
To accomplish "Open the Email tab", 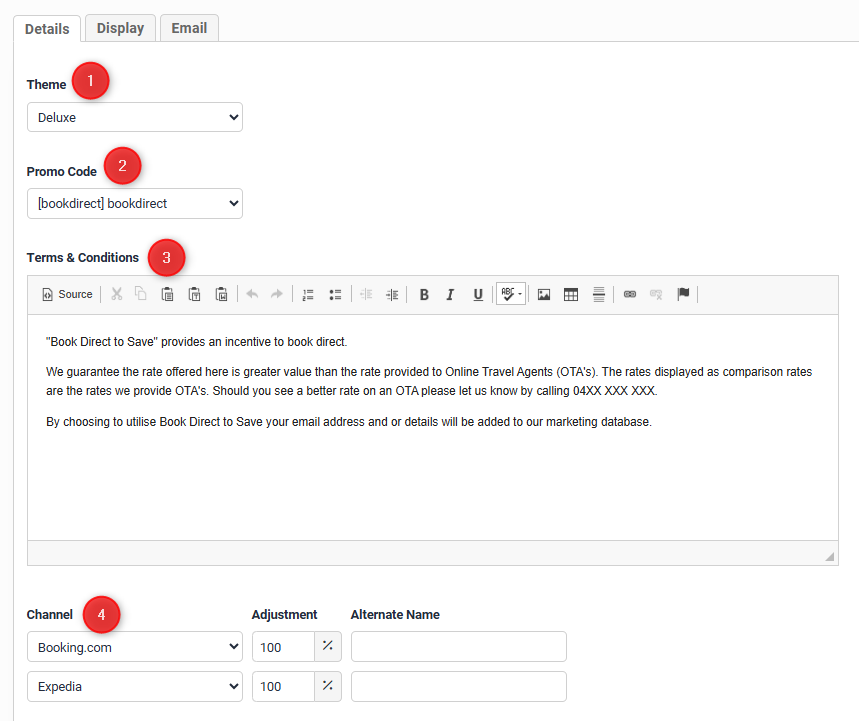I will (189, 28).
